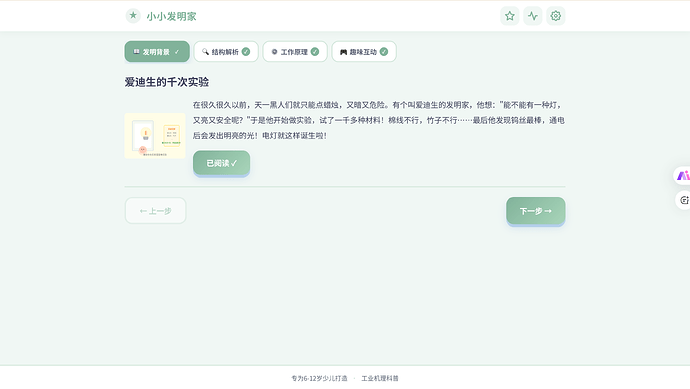Image resolution: width=690 pixels, height=389 pixels.
Task: Click the footer text 工业机理科普
Action: pyautogui.click(x=380, y=378)
